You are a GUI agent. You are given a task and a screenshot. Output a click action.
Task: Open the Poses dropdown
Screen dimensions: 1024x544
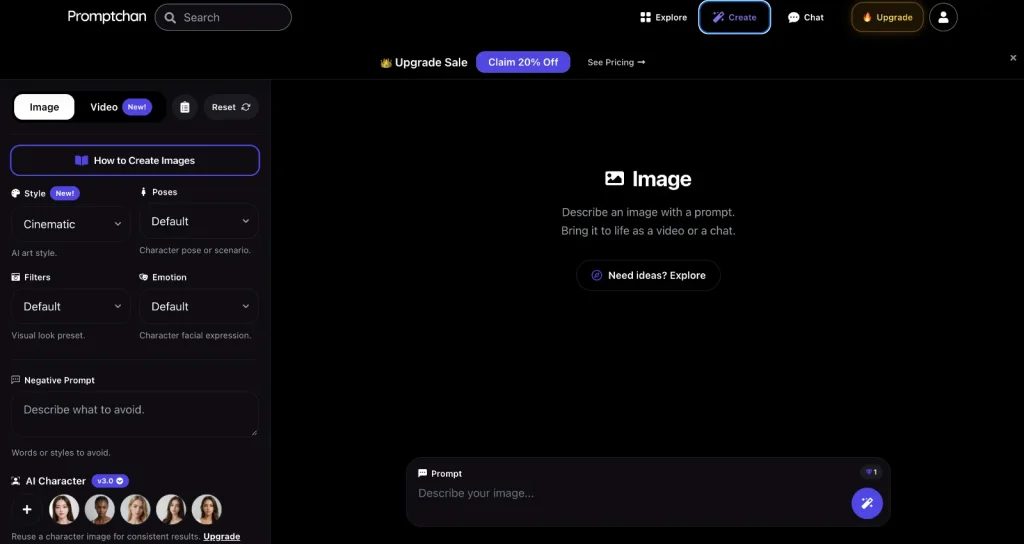199,221
